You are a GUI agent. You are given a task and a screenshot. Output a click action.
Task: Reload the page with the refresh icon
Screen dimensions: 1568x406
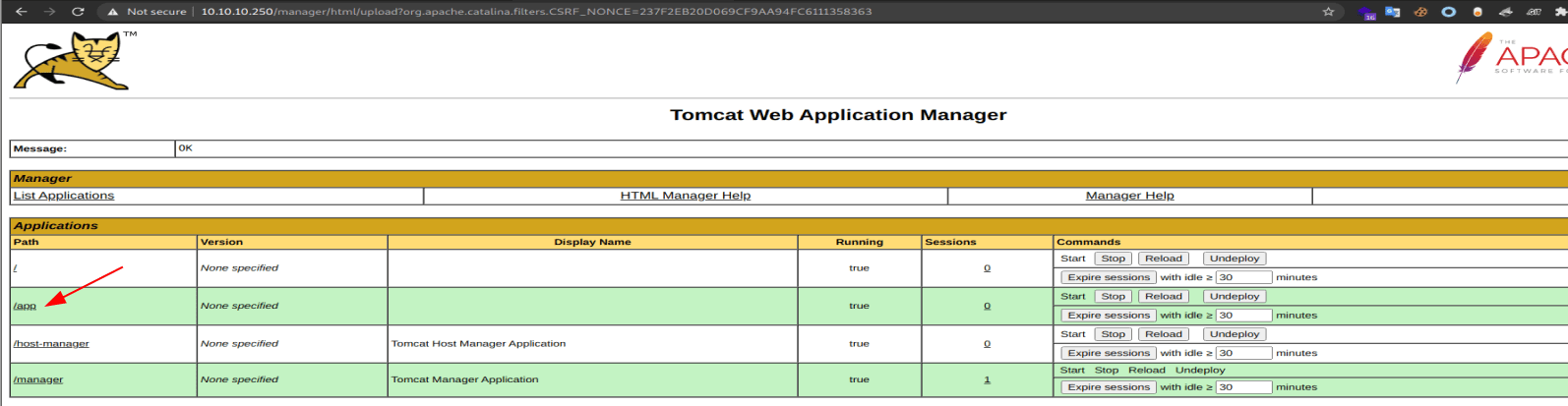coord(78,12)
